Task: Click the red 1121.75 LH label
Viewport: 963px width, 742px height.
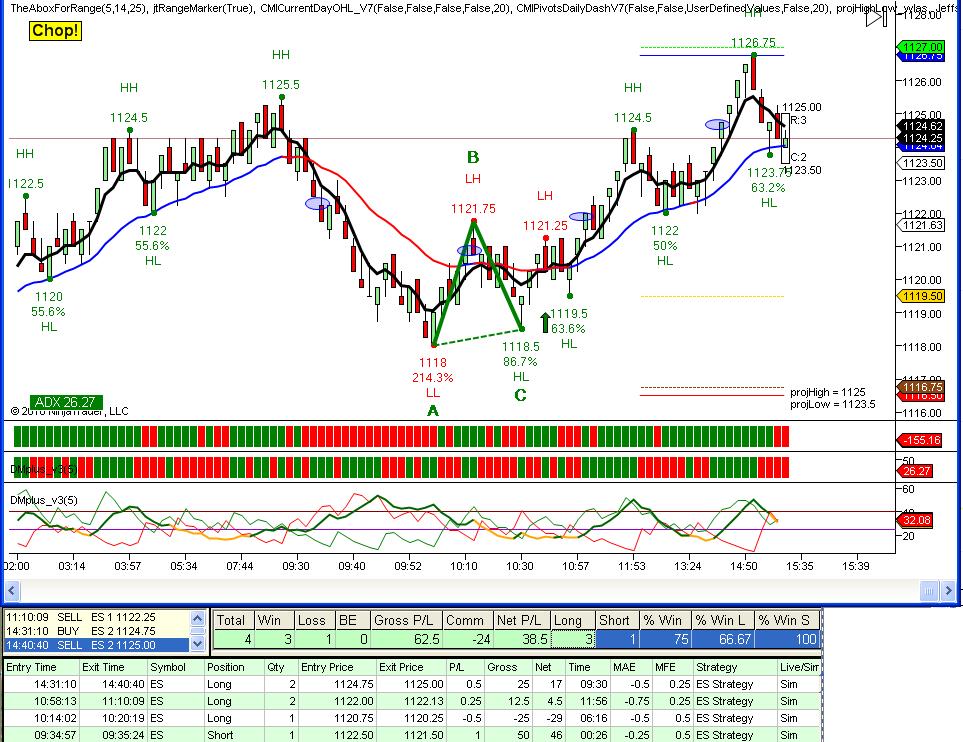Action: [x=473, y=209]
